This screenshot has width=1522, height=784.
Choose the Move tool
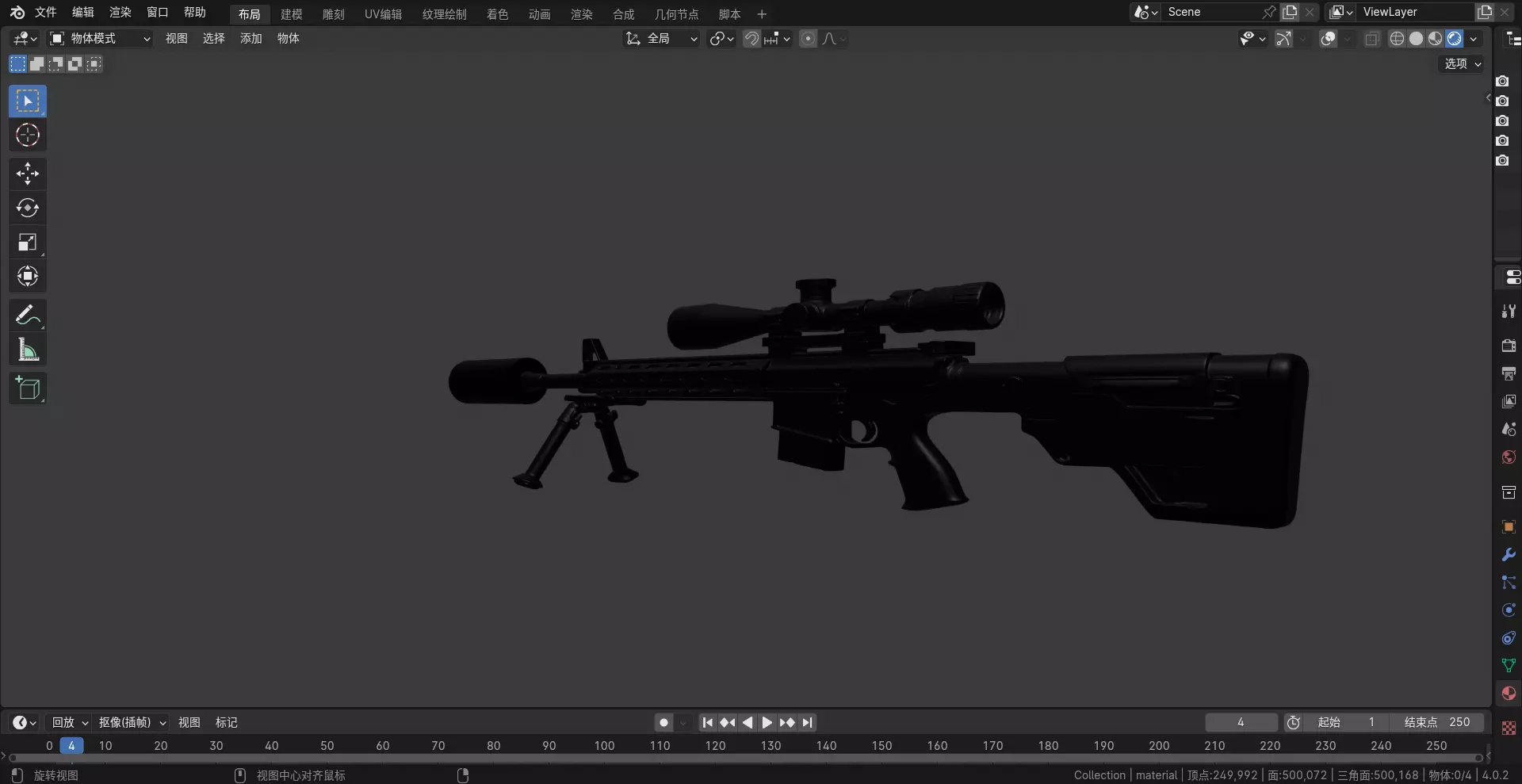[x=28, y=174]
